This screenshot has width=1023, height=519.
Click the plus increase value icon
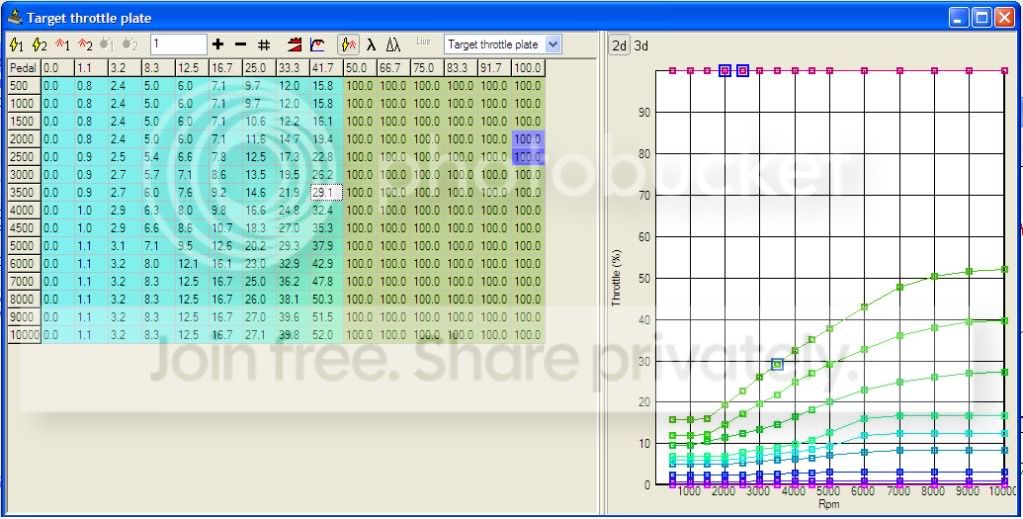coord(218,45)
